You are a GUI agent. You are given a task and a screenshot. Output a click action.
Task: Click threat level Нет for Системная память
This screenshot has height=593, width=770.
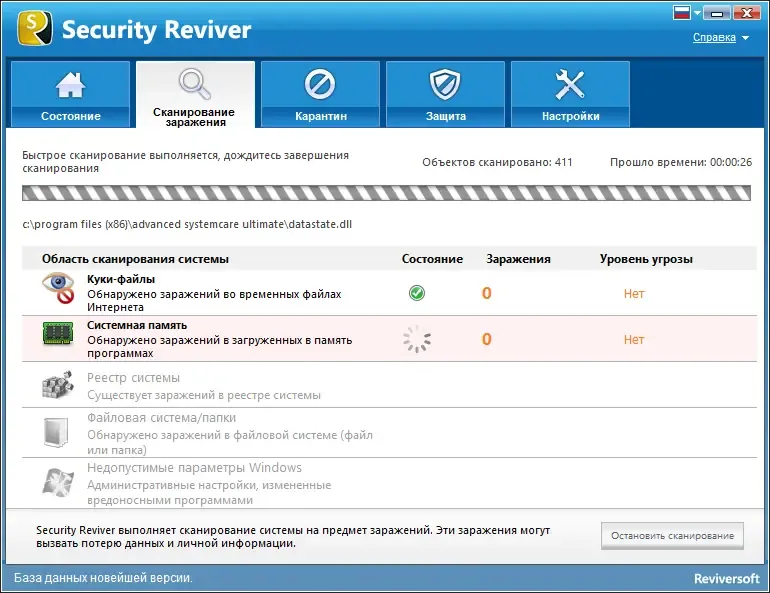(x=634, y=340)
